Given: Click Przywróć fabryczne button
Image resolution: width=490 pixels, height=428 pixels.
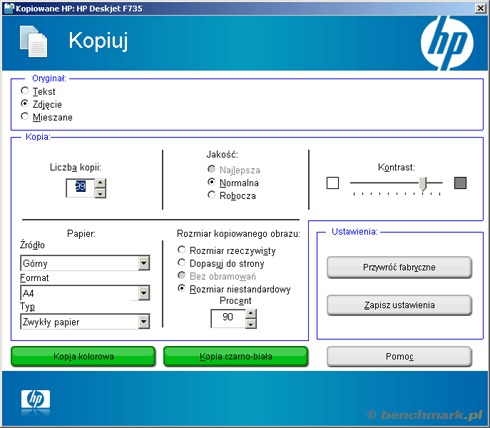Looking at the screenshot, I should point(399,267).
